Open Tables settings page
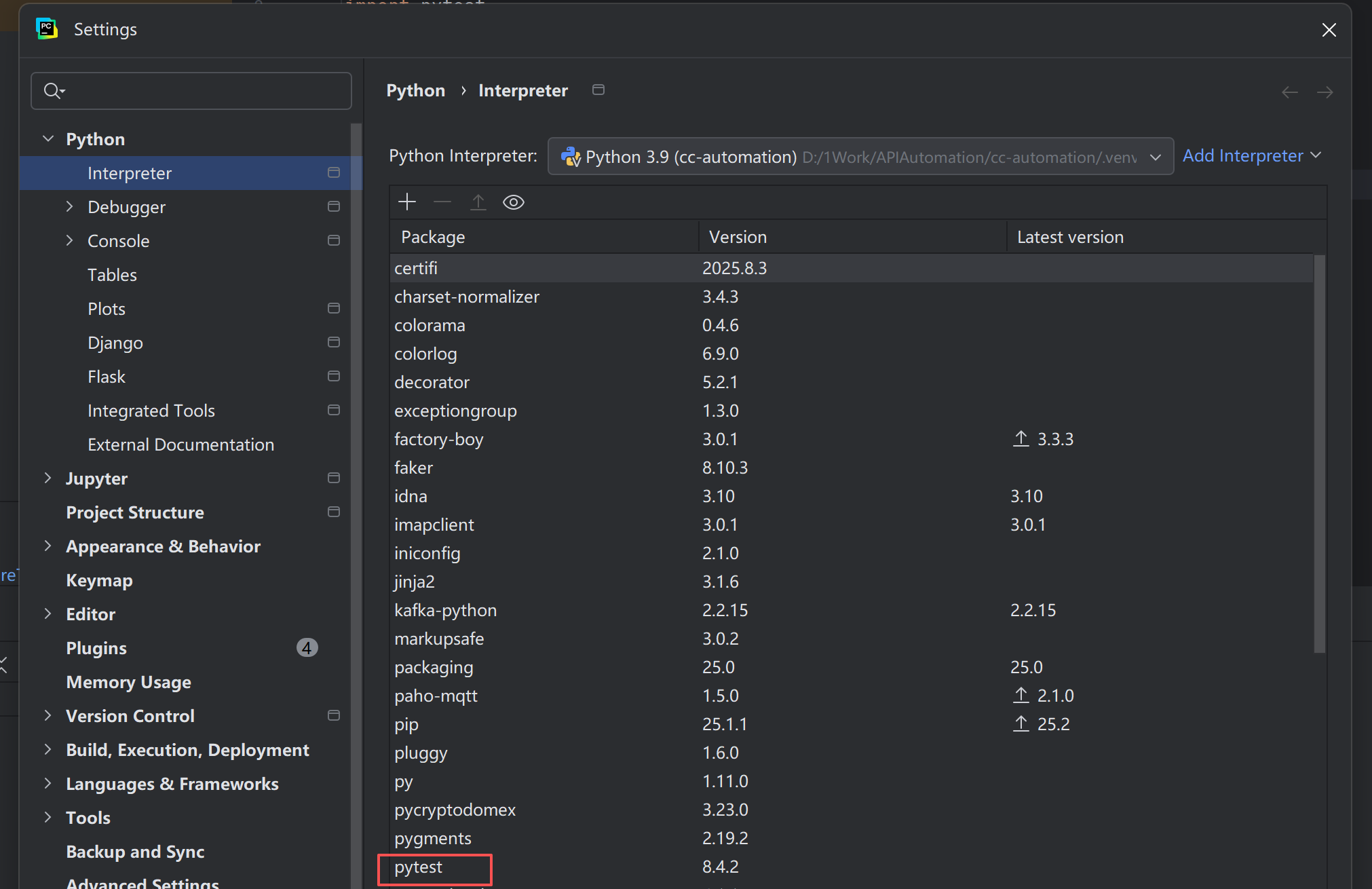This screenshot has height=889, width=1372. coord(112,275)
